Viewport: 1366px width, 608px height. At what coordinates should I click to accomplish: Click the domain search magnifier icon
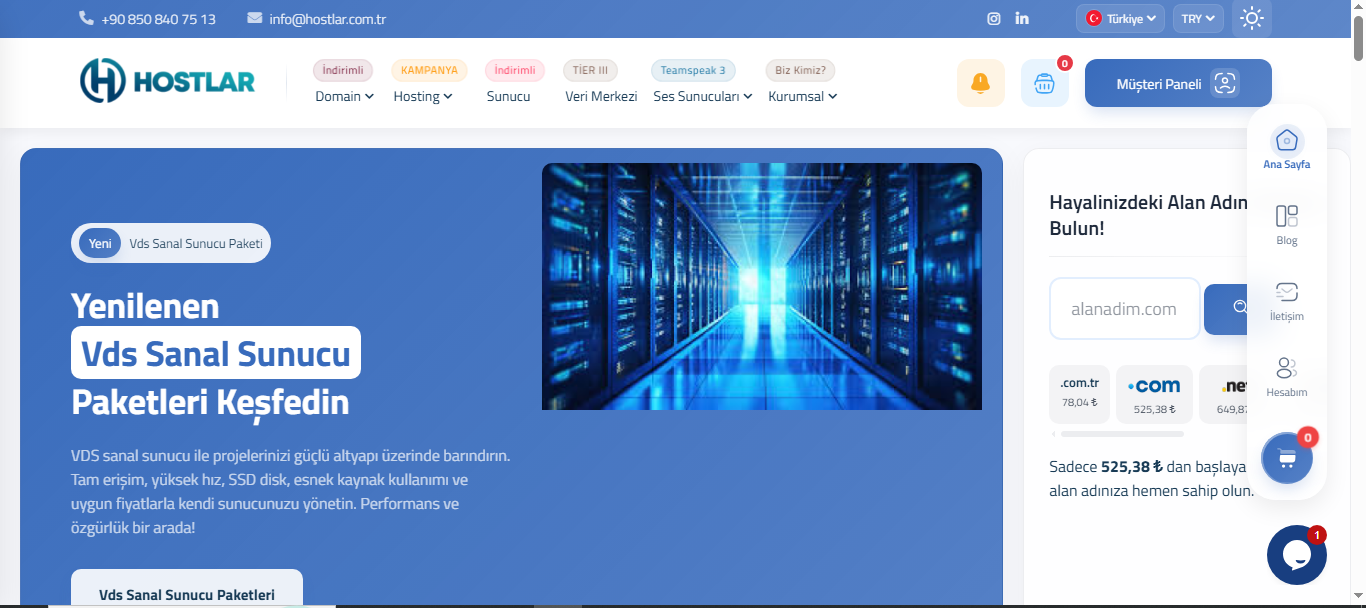pos(1240,309)
